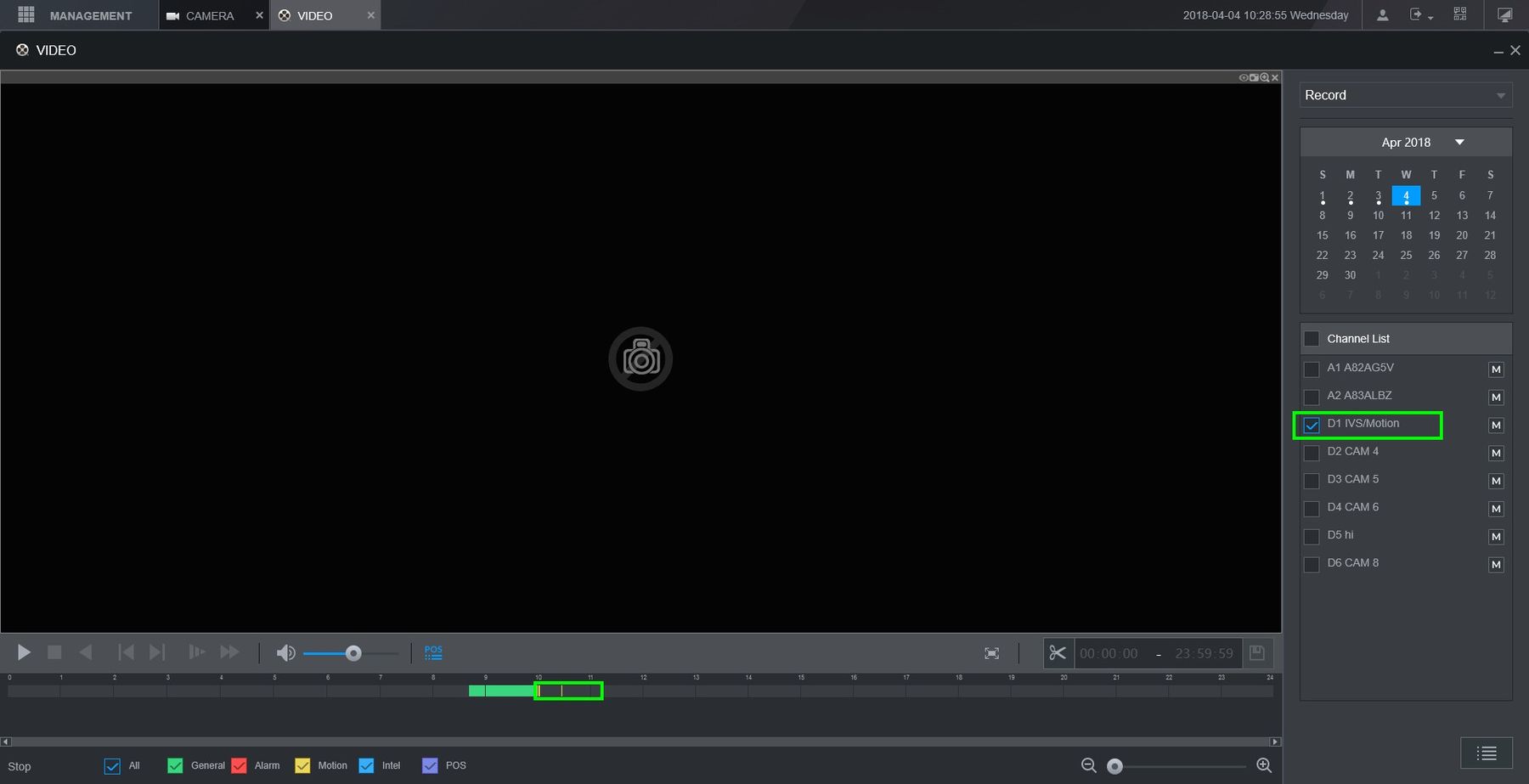Stop video playback
Screen dimensions: 1529x784
pyautogui.click(x=54, y=652)
